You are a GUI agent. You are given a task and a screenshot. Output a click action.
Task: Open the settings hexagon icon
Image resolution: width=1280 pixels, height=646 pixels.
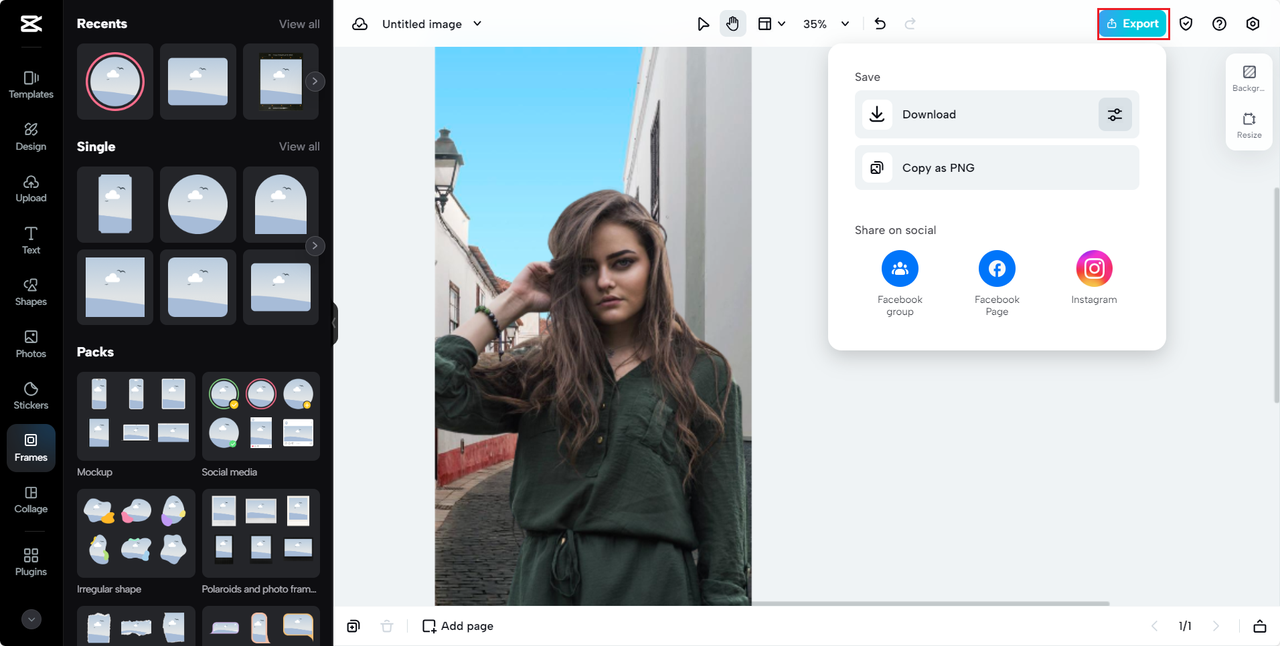click(x=1253, y=24)
